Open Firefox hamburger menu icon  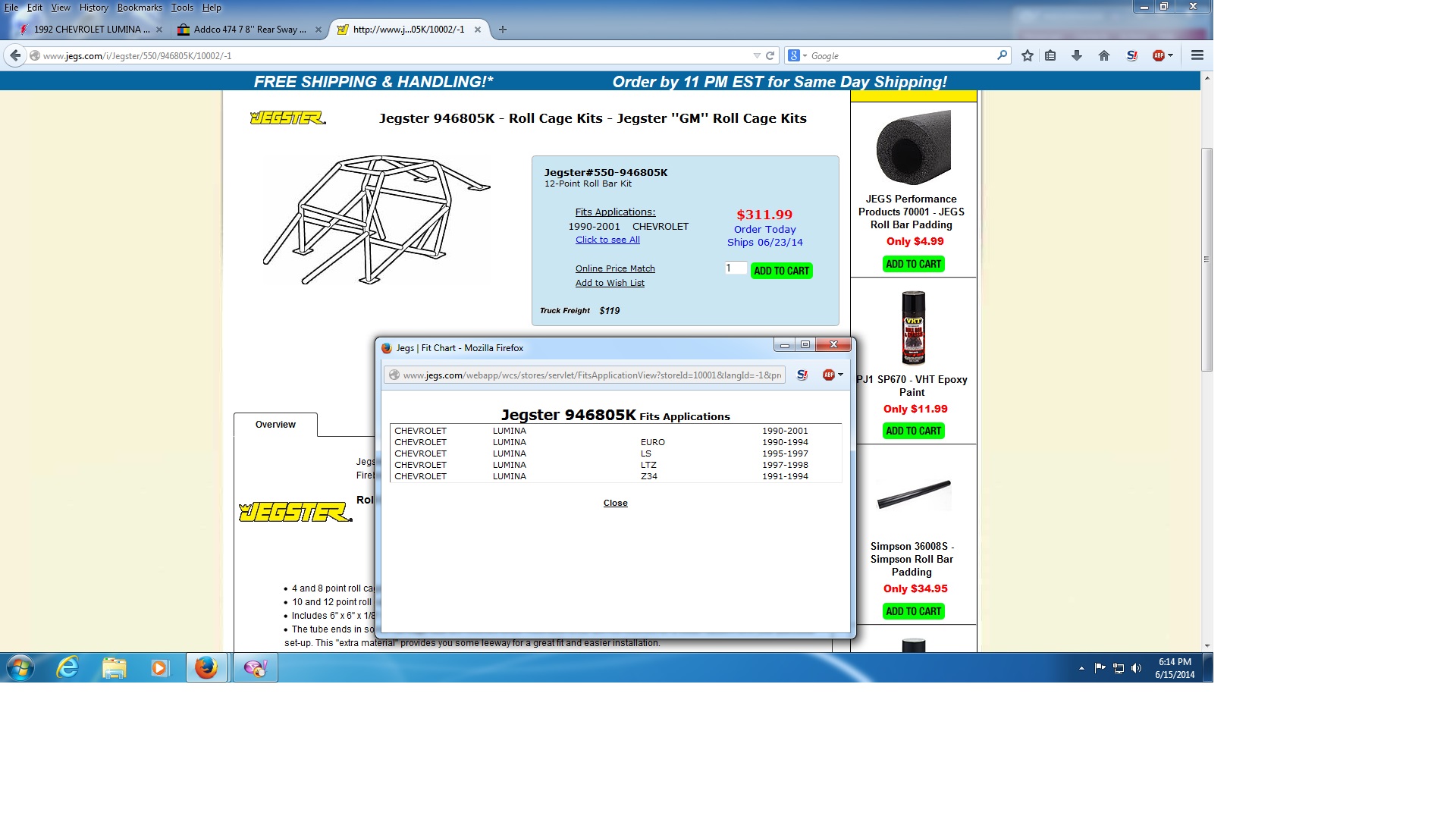pyautogui.click(x=1197, y=55)
